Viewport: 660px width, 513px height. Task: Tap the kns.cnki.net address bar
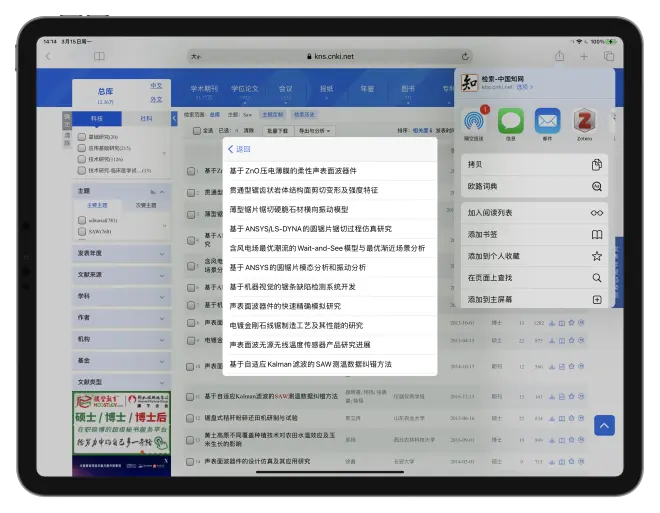pyautogui.click(x=330, y=56)
